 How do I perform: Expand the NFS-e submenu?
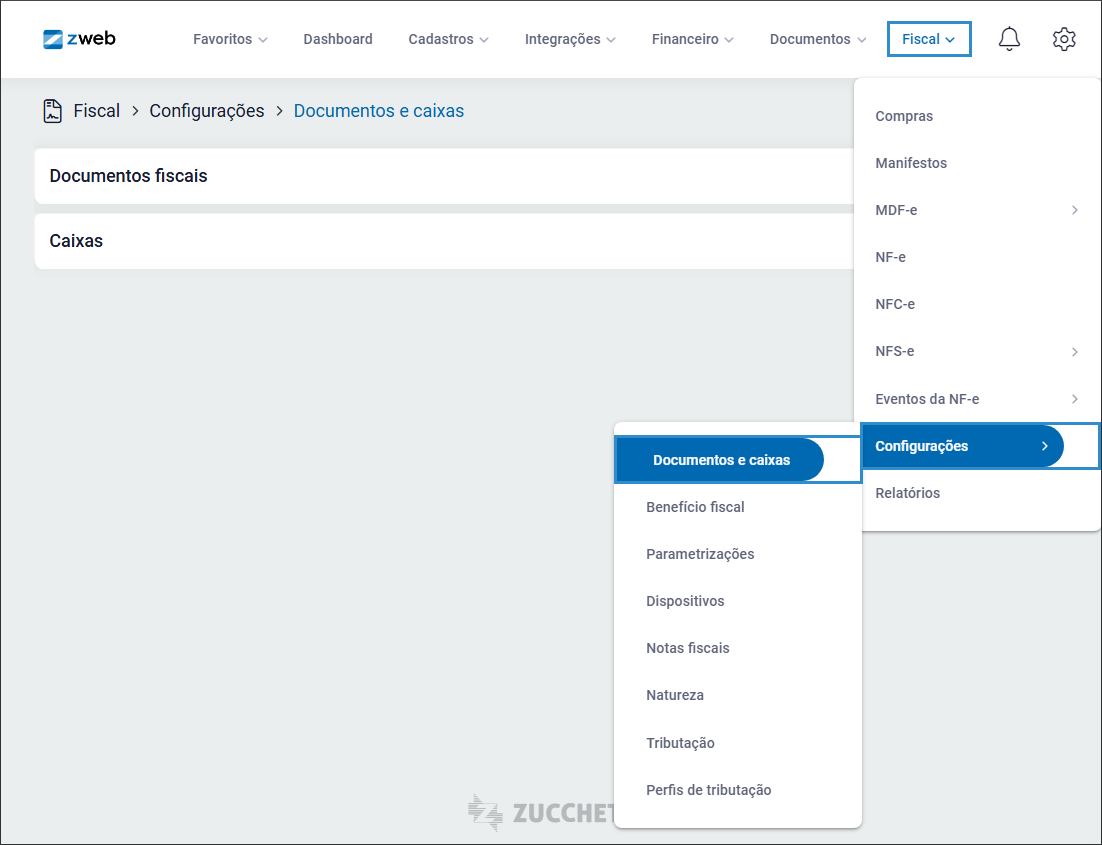coord(977,351)
